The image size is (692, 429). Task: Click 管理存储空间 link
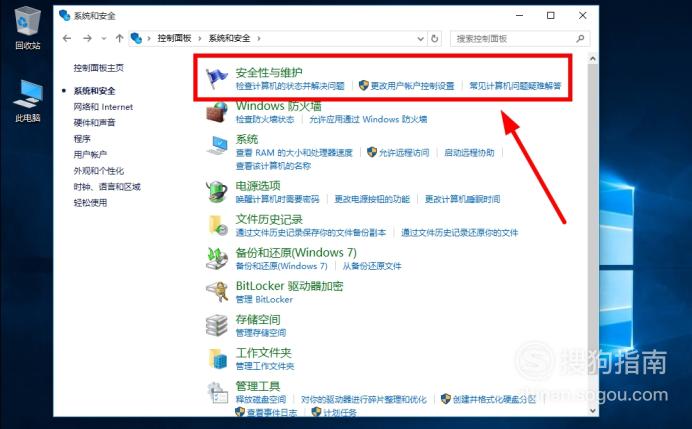[260, 332]
